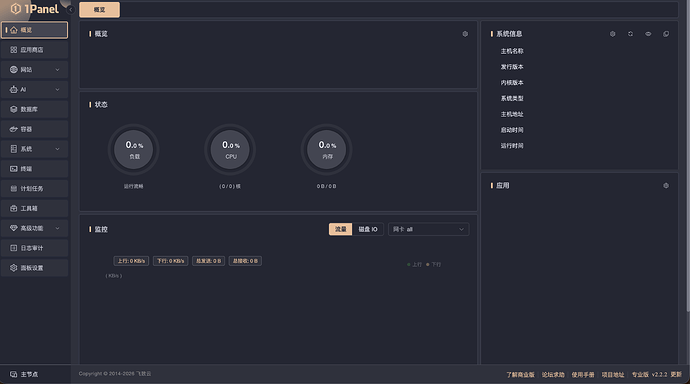690x384 pixels.
Task: Click 专业版 in the footer
Action: 640,375
